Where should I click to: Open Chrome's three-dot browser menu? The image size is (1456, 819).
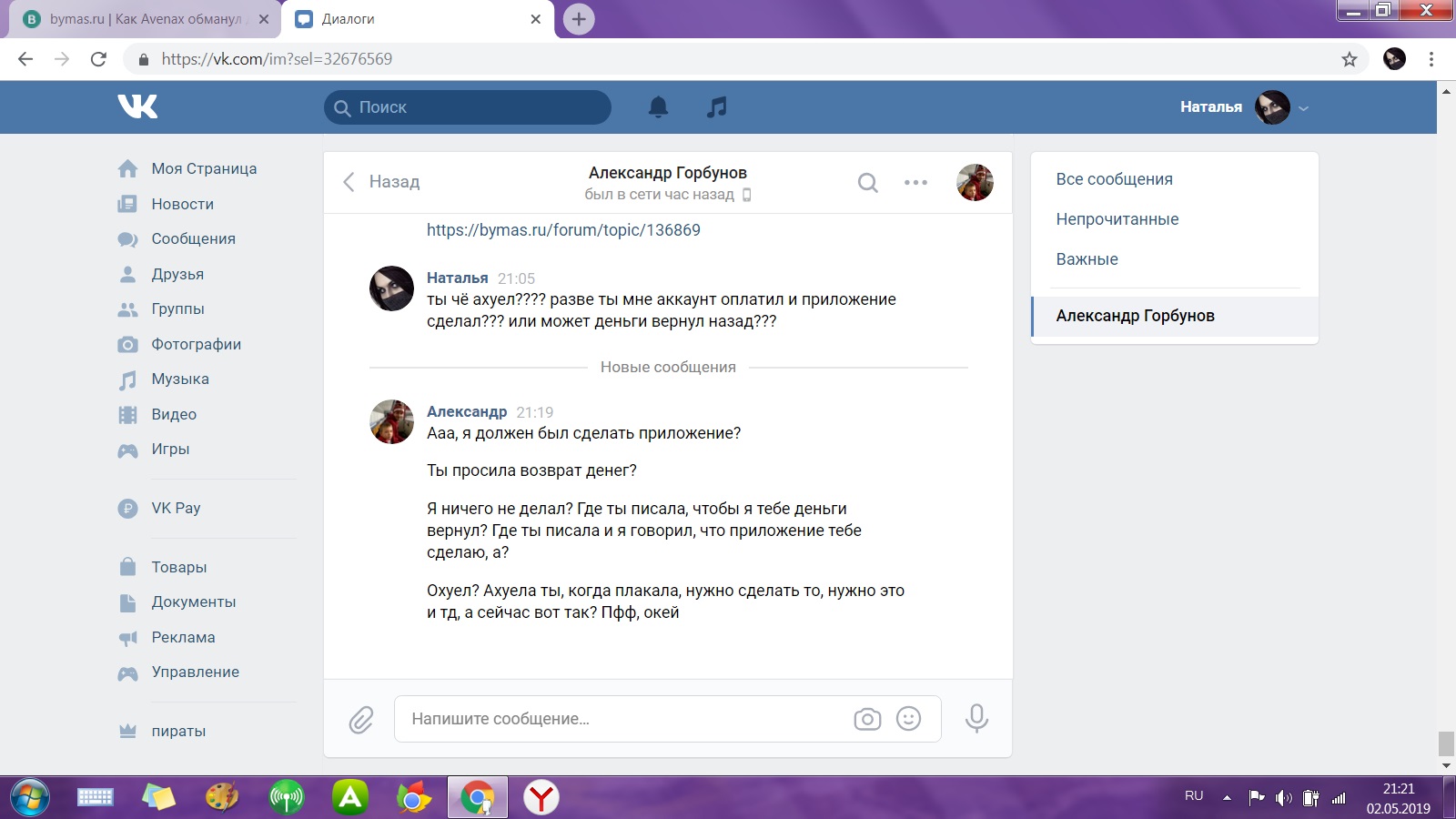click(1431, 59)
